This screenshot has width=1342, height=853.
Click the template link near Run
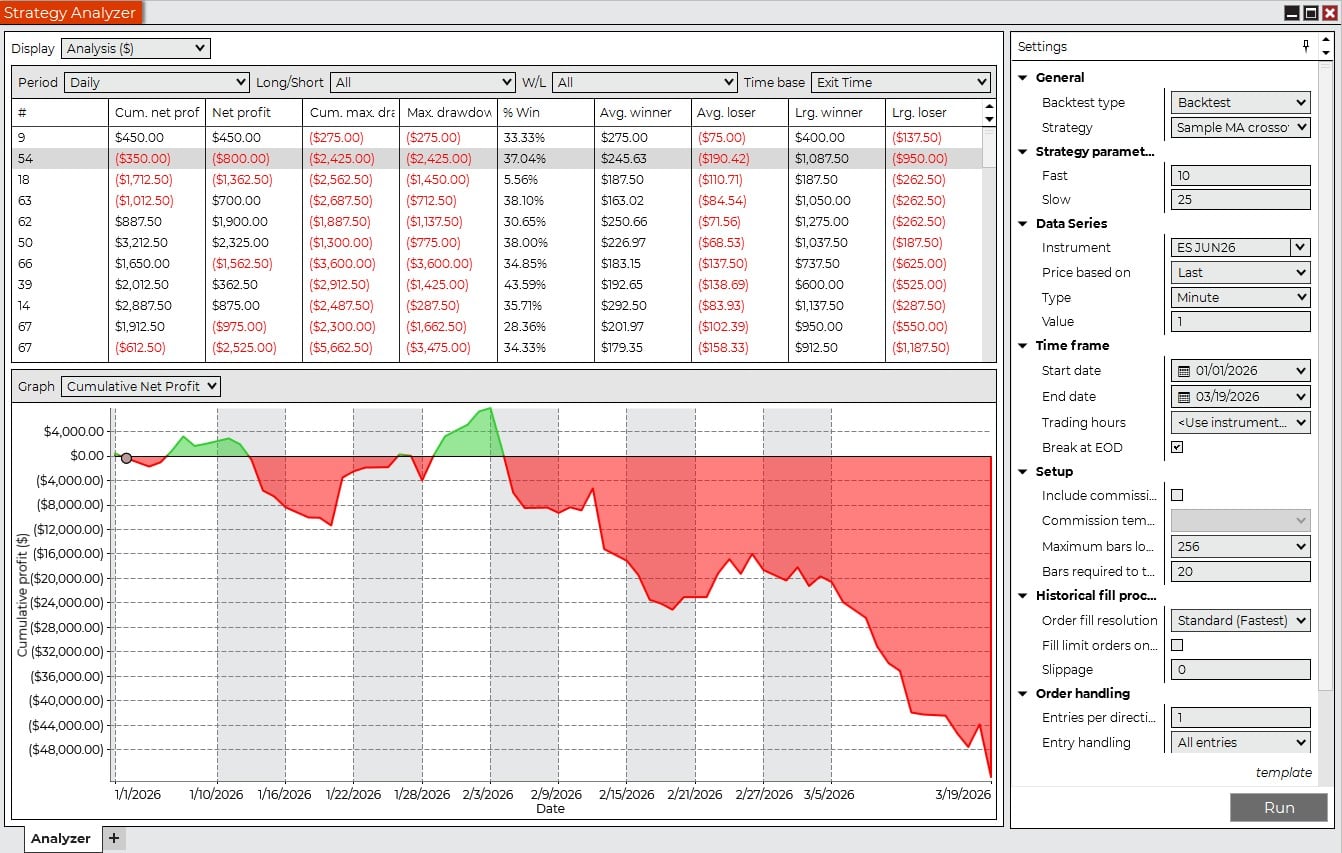[x=1283, y=772]
